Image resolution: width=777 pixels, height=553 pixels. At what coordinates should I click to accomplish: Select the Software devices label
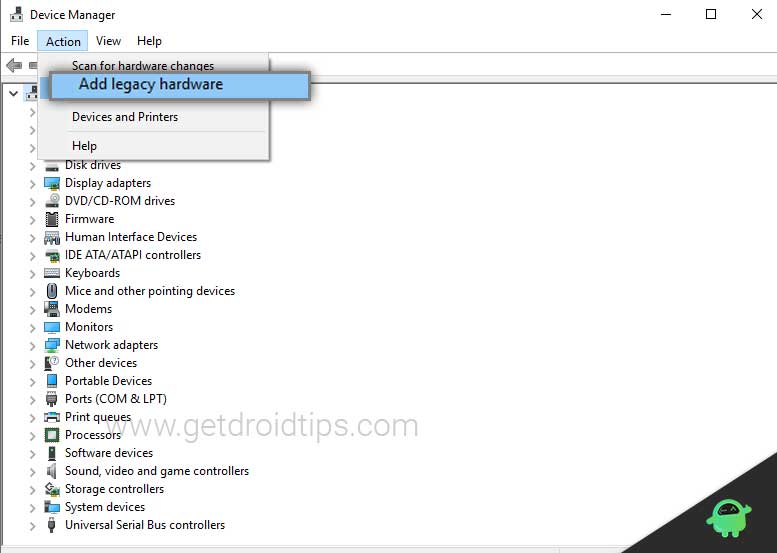tap(109, 452)
